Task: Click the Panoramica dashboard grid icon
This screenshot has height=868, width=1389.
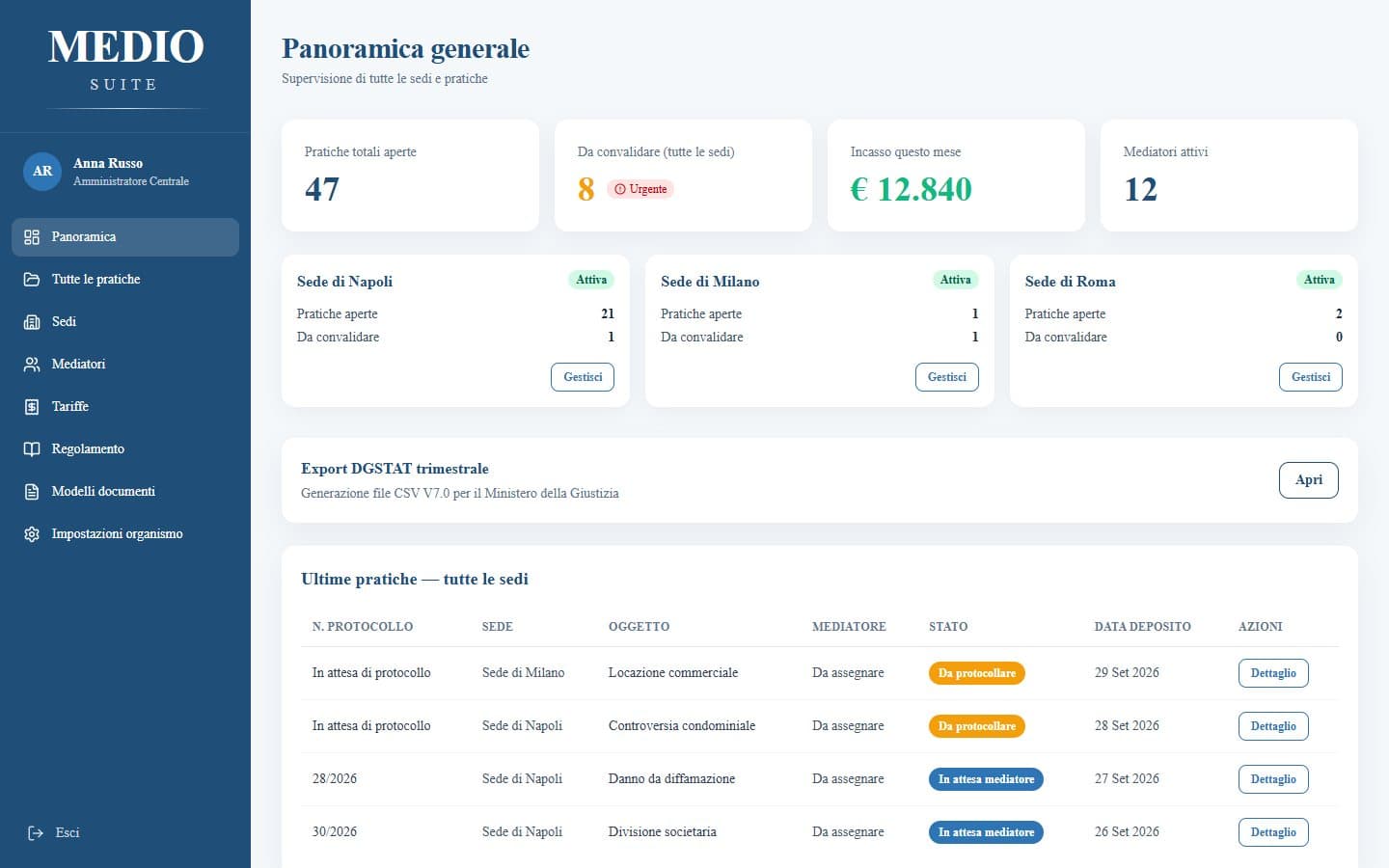Action: point(32,237)
